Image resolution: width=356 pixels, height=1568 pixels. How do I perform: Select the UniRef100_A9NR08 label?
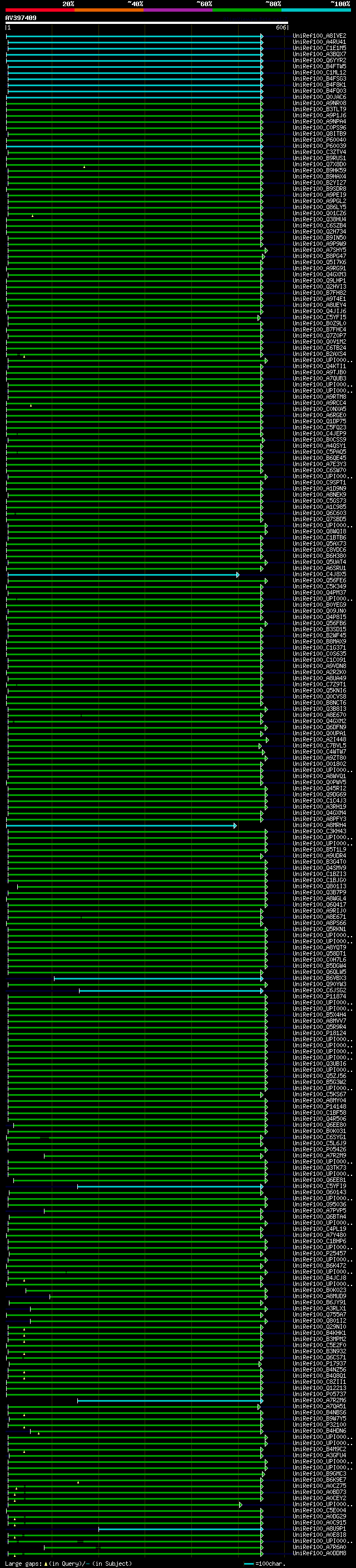coord(319,103)
